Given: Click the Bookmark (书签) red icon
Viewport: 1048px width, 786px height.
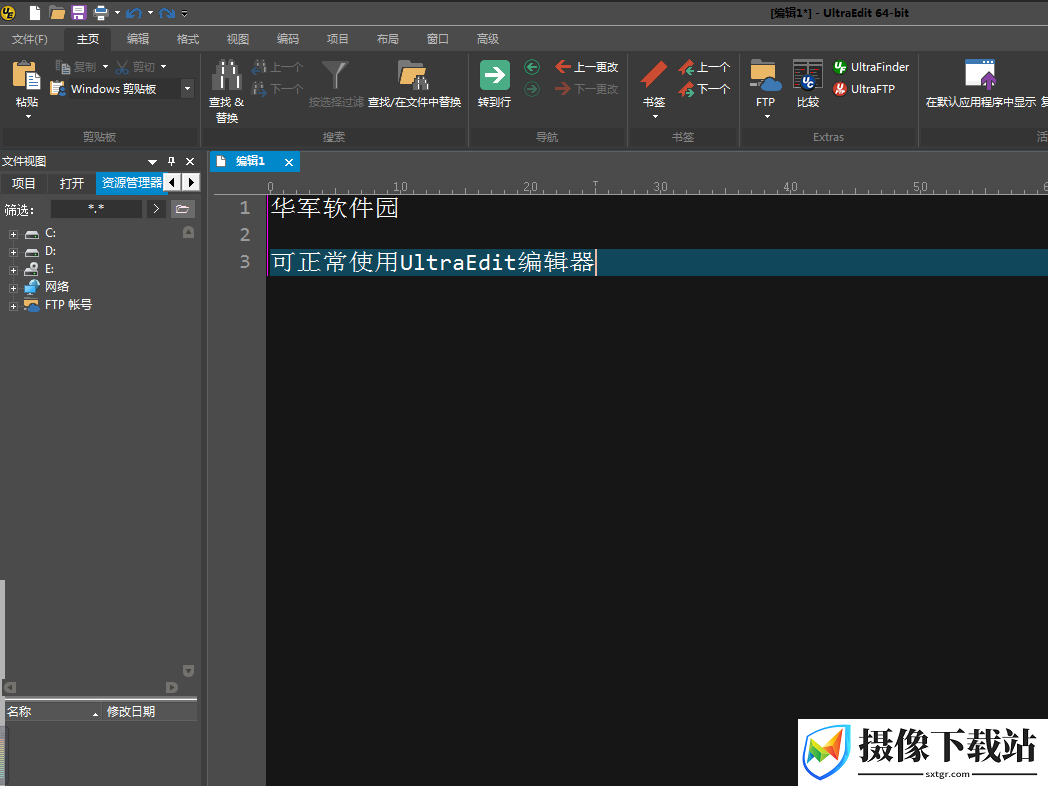Looking at the screenshot, I should pyautogui.click(x=654, y=75).
